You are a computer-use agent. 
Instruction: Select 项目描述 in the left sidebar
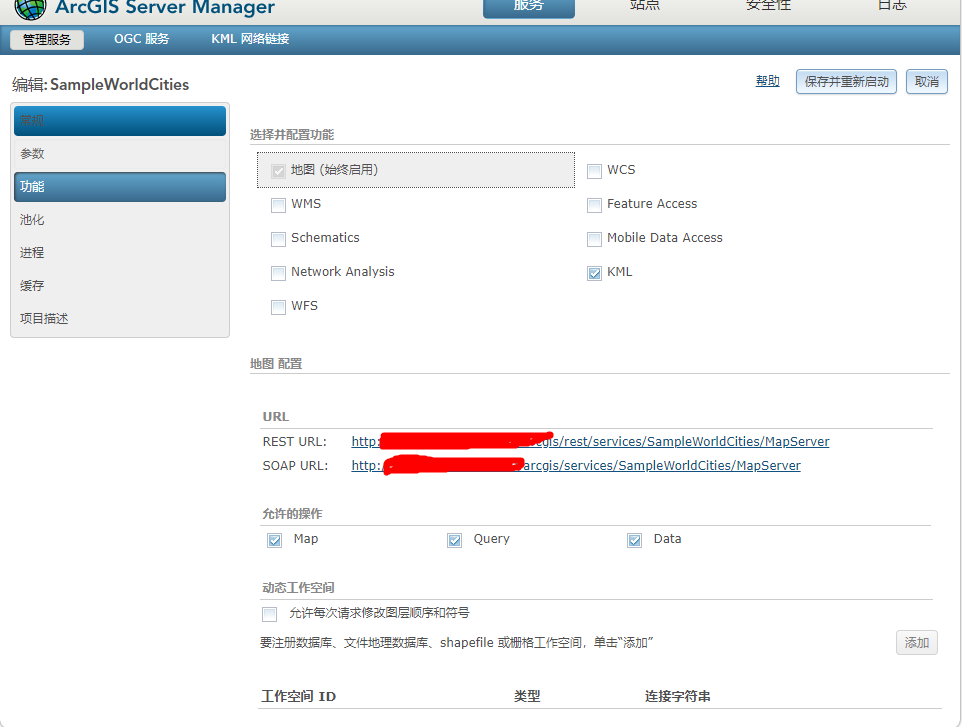coord(120,318)
